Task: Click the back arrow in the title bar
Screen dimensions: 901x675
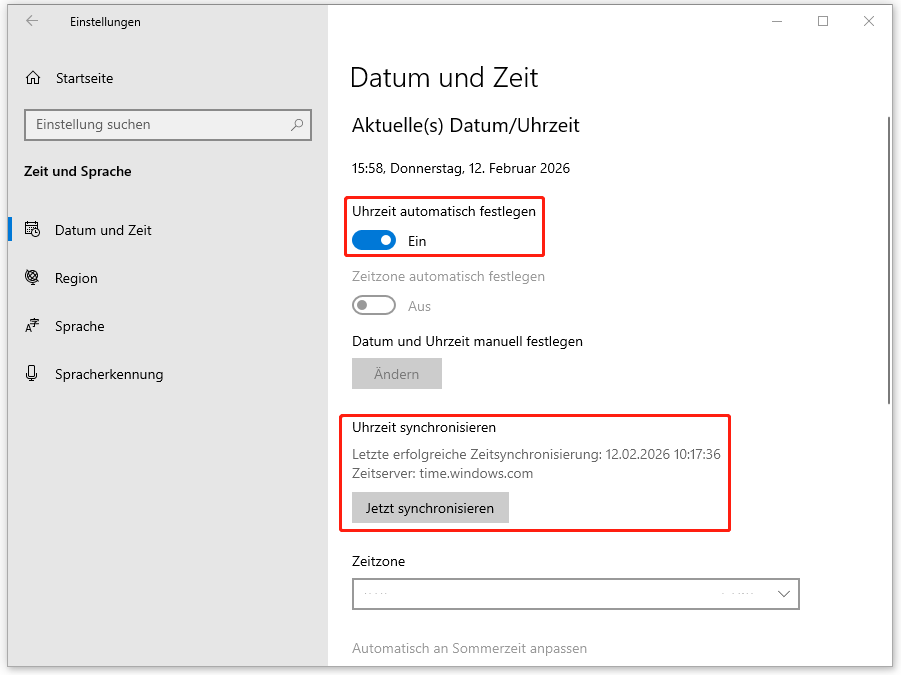Action: point(31,21)
